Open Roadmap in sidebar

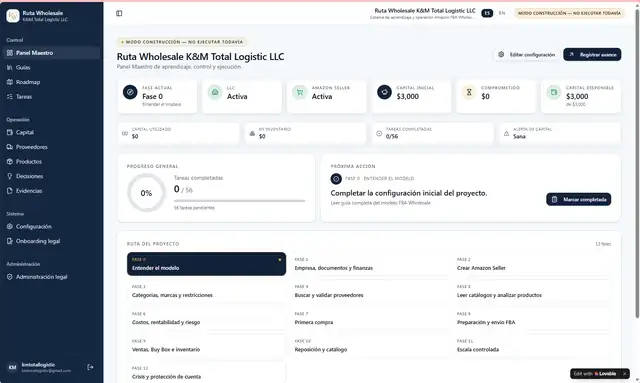tap(52, 82)
